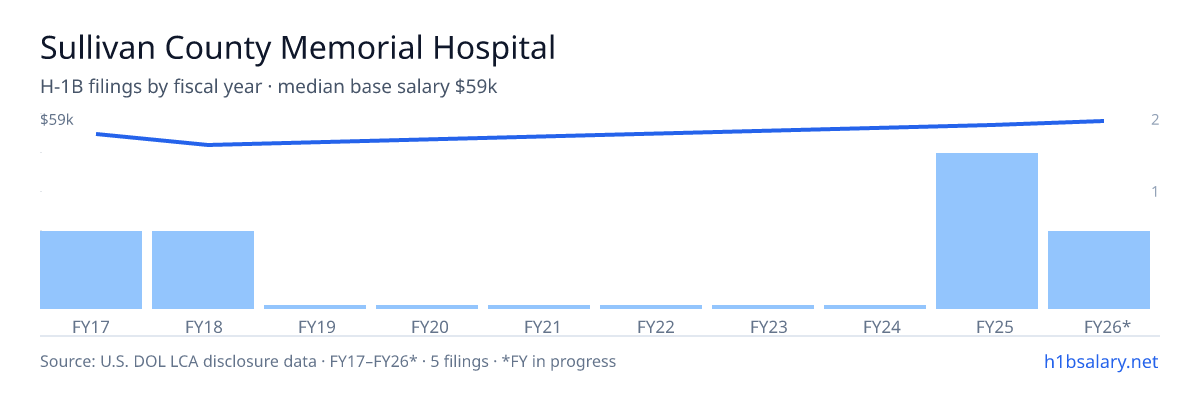Viewport: 1200px width, 400px height.
Task: Click the small FY23 bar
Action: click(x=763, y=307)
